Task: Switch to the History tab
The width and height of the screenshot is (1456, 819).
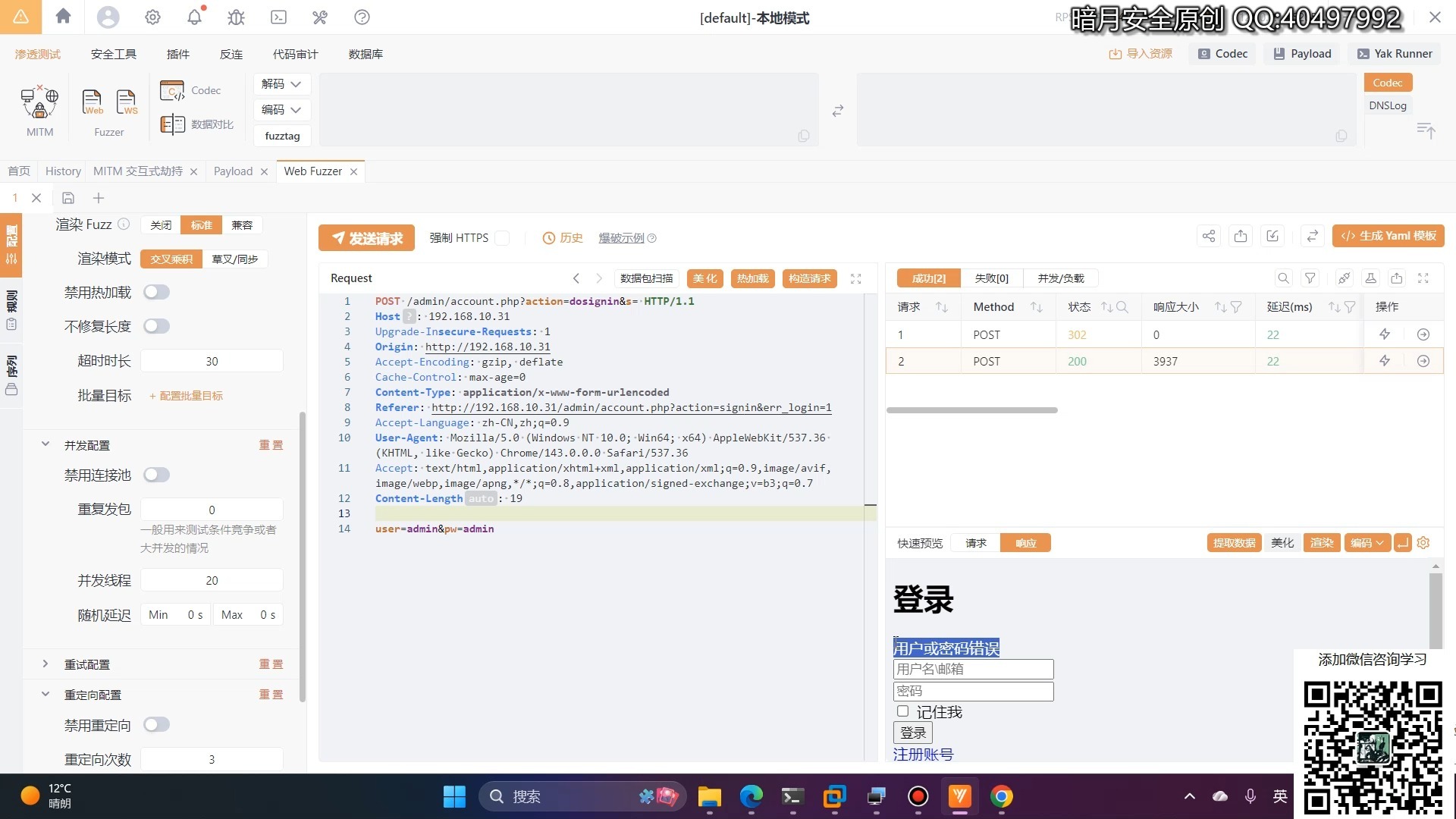Action: pos(63,171)
